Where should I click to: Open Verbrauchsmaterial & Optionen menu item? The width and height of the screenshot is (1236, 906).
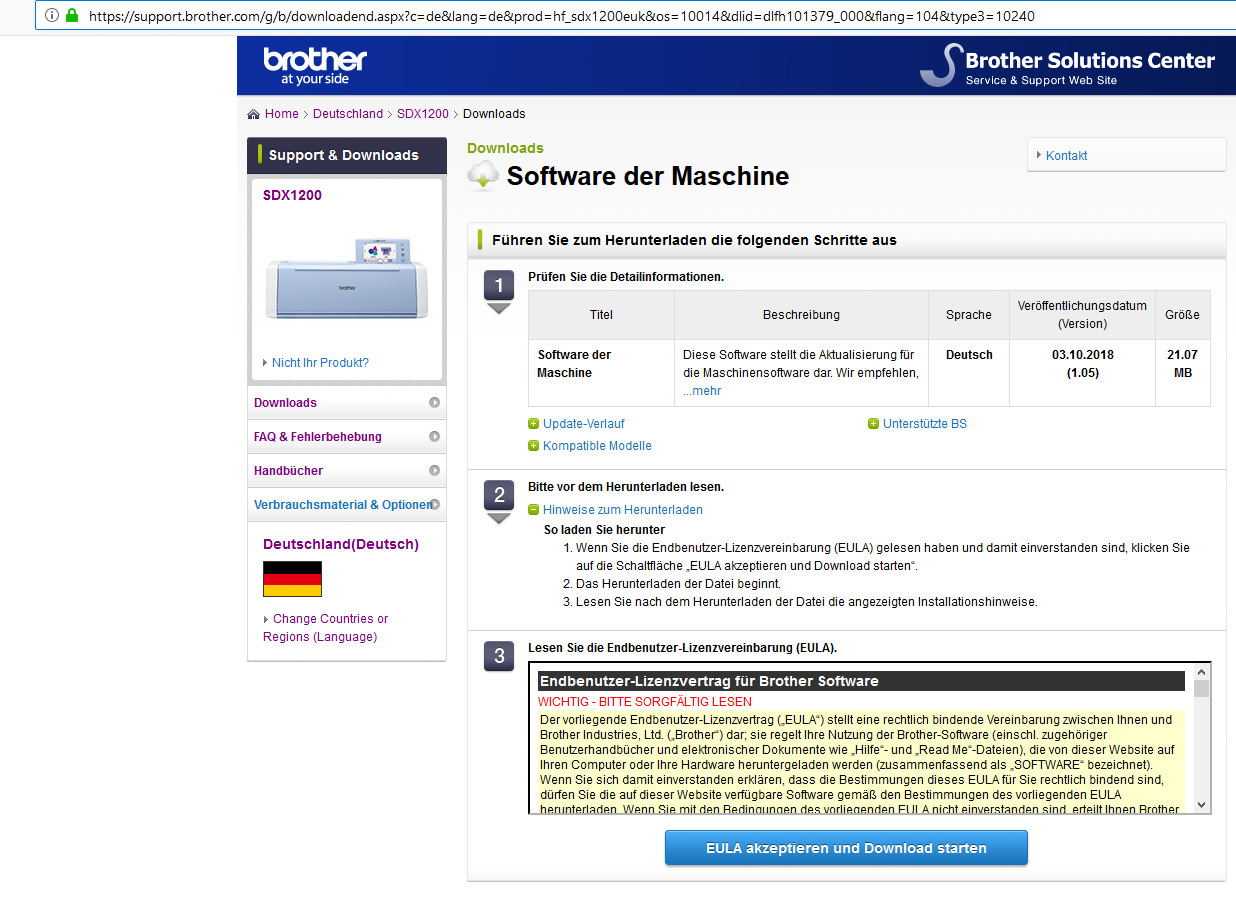point(342,505)
